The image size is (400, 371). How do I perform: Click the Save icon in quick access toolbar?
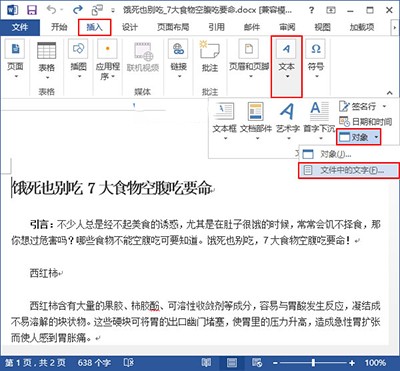pyautogui.click(x=32, y=10)
